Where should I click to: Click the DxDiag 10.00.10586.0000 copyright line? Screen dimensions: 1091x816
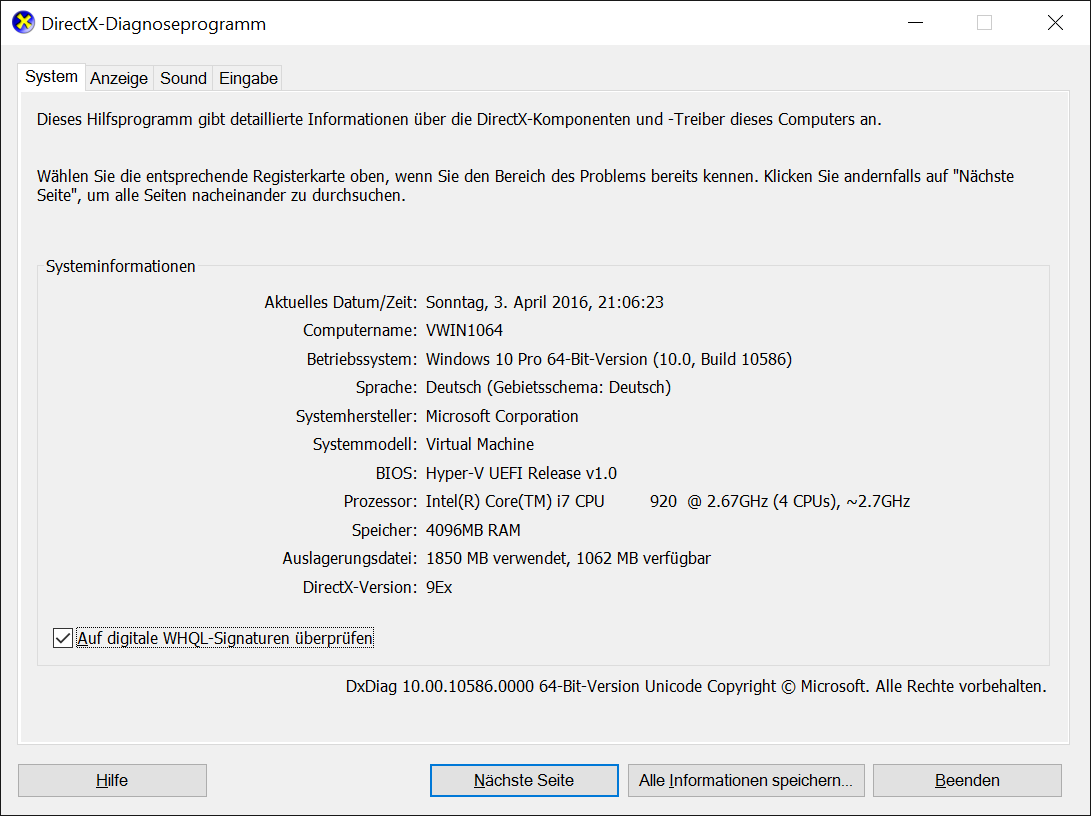(696, 687)
